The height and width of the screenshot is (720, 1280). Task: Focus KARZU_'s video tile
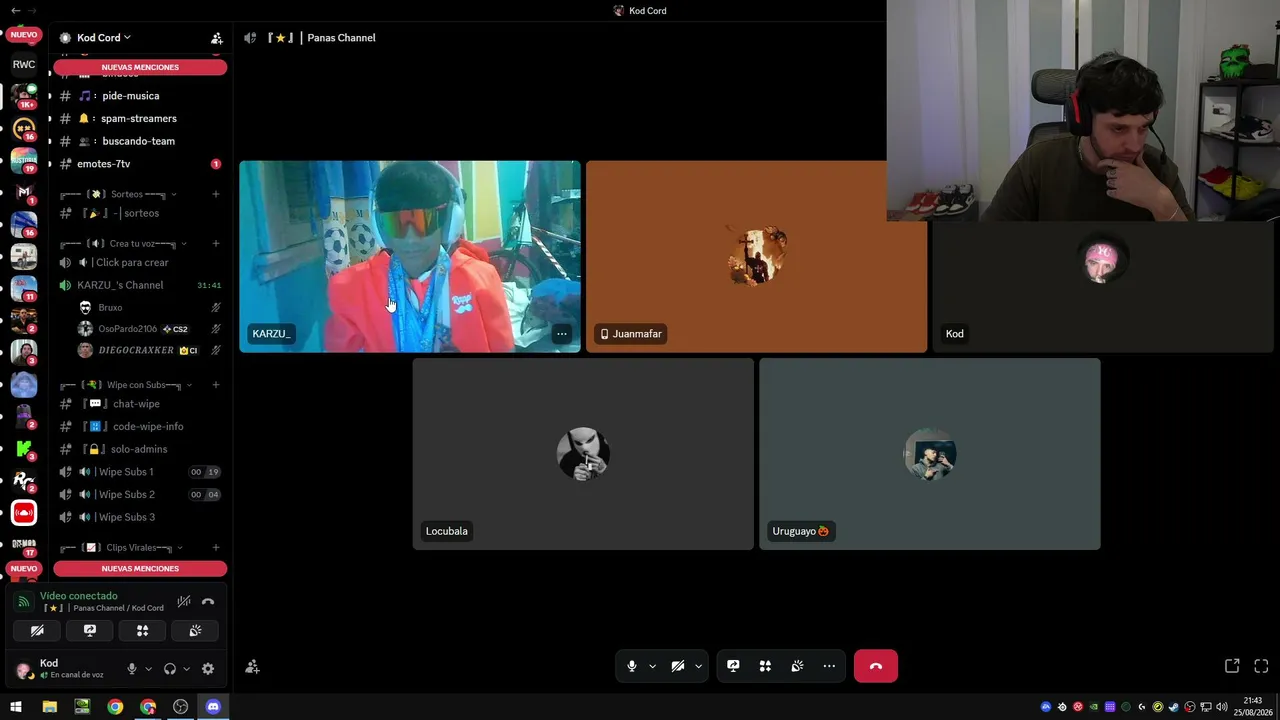pos(410,257)
